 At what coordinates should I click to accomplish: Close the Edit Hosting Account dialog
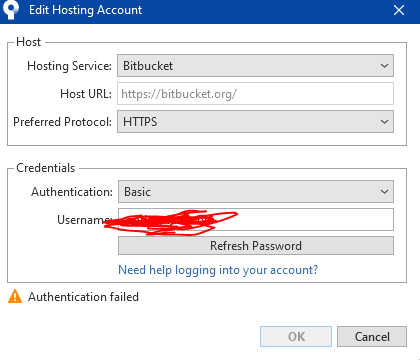click(399, 10)
